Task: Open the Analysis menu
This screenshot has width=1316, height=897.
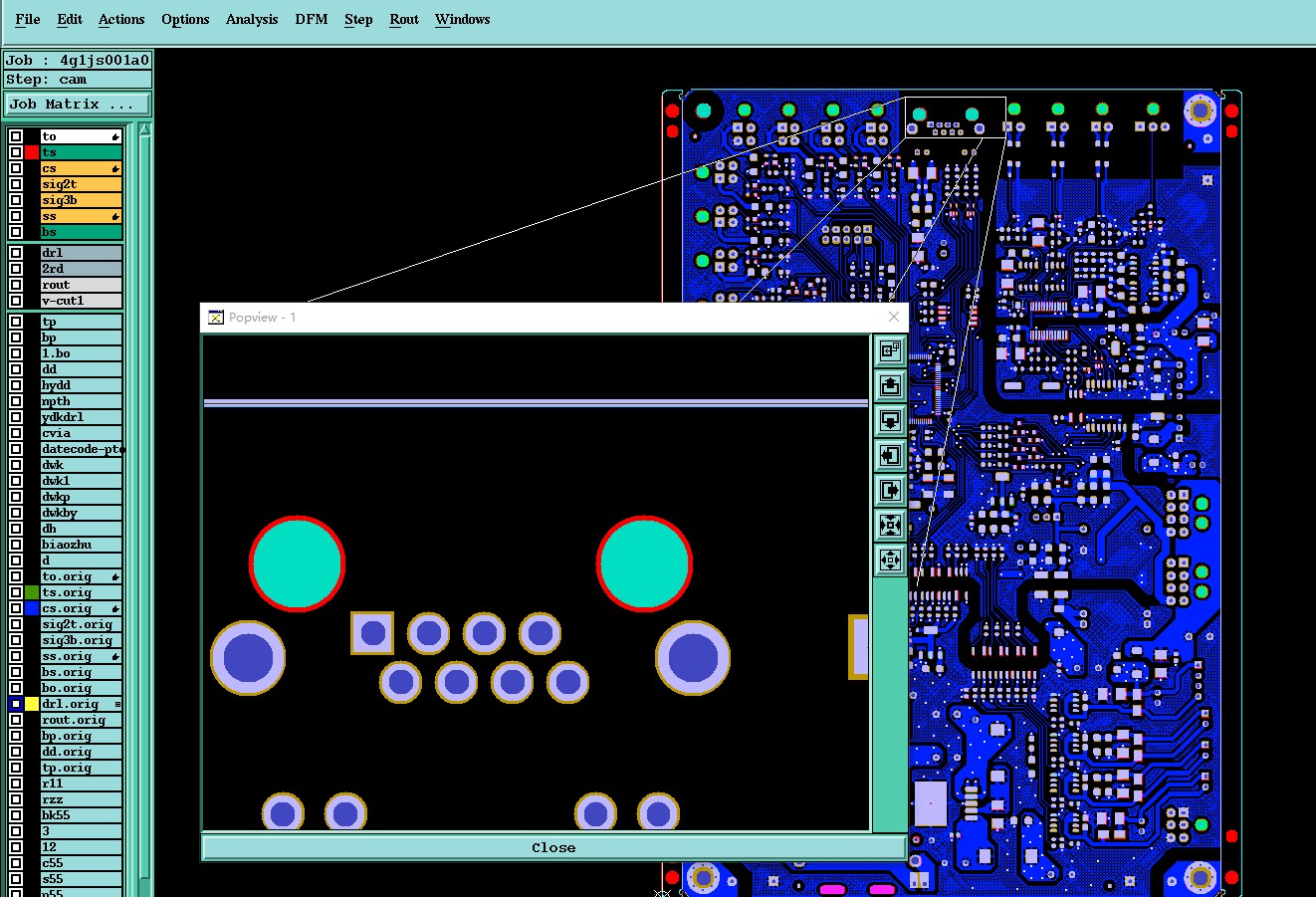Action: (x=251, y=19)
